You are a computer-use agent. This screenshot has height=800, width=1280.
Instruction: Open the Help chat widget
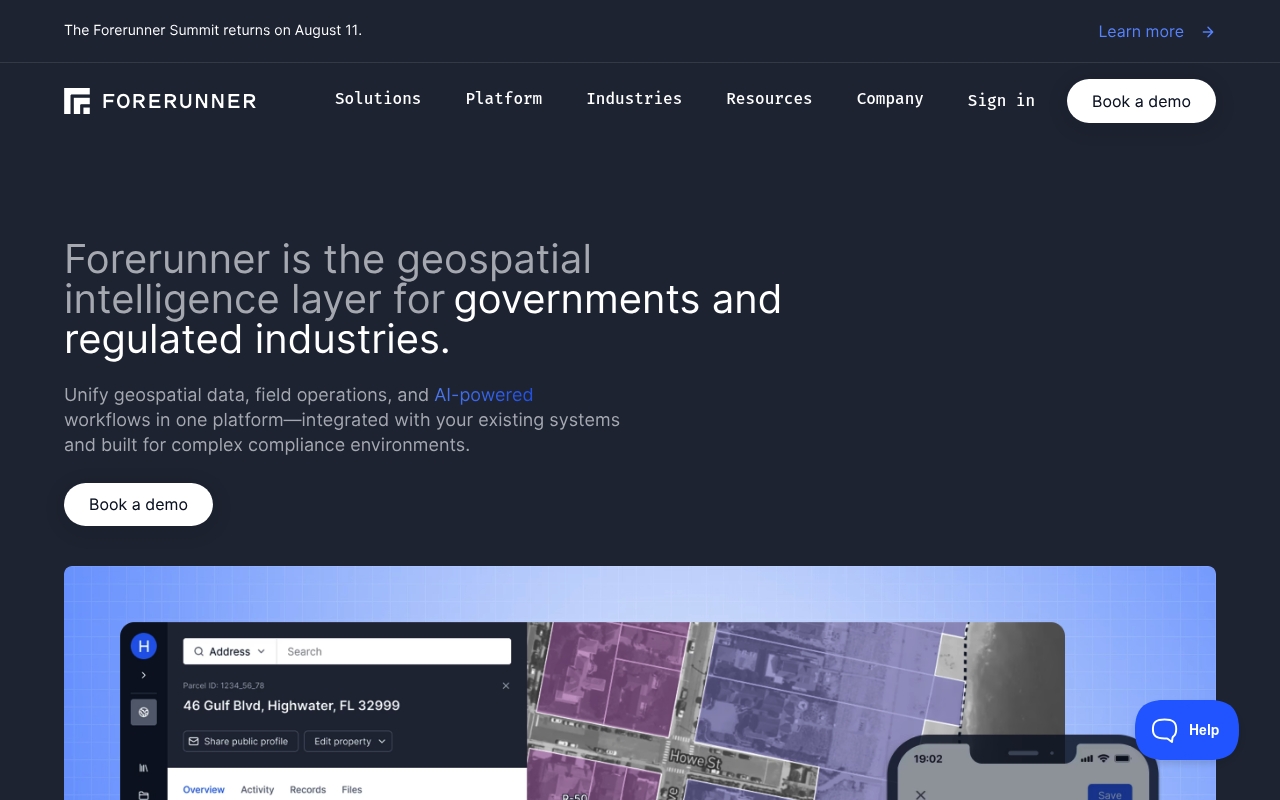pyautogui.click(x=1187, y=730)
